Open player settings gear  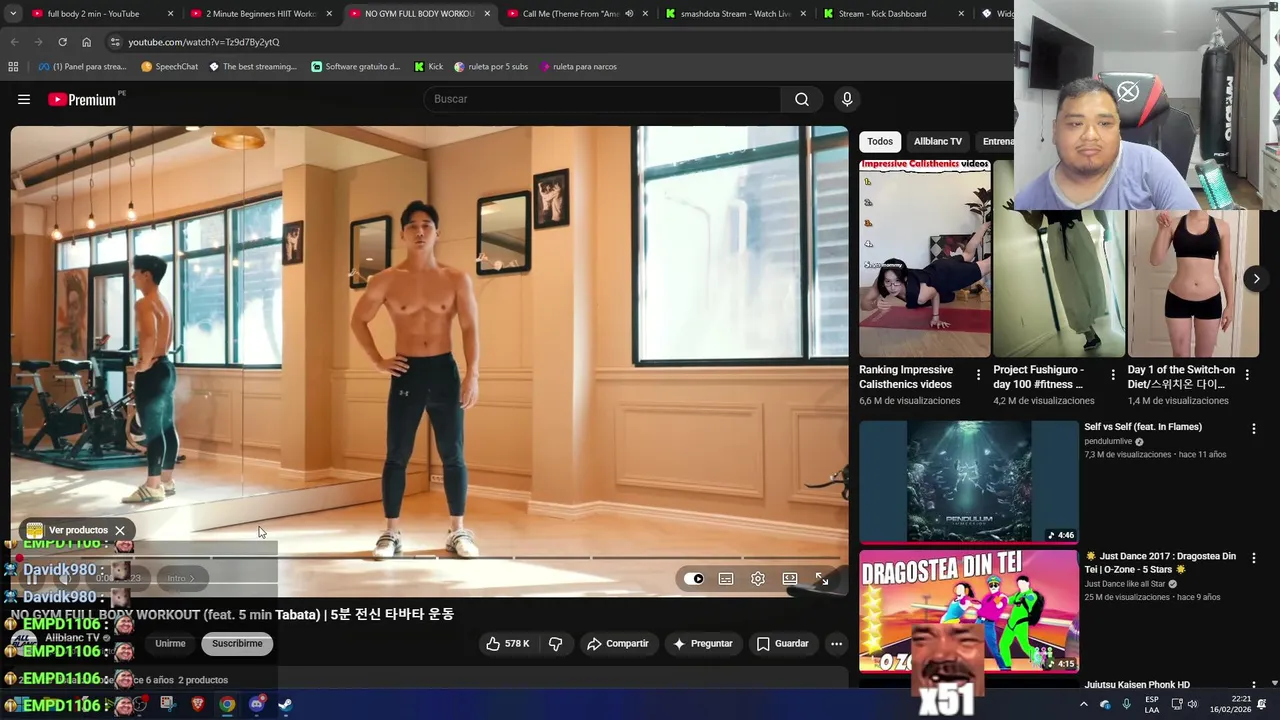pyautogui.click(x=758, y=578)
